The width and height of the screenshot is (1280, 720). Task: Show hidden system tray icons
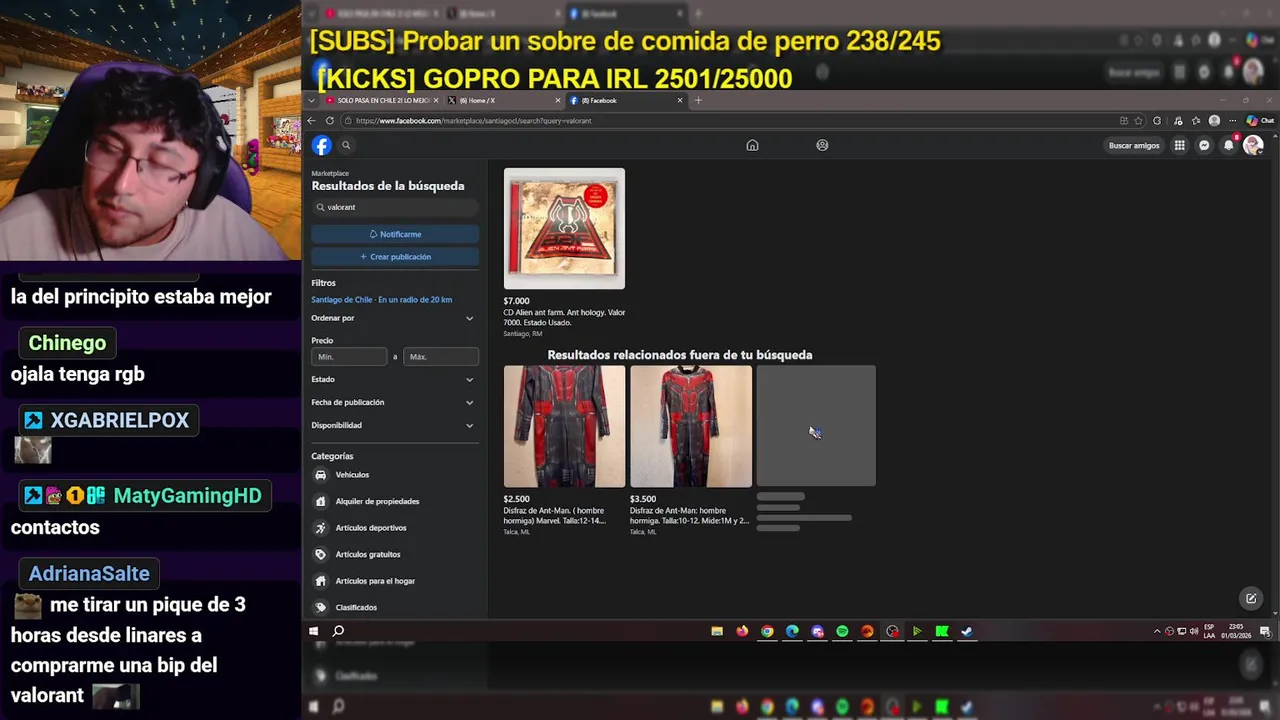point(1157,631)
